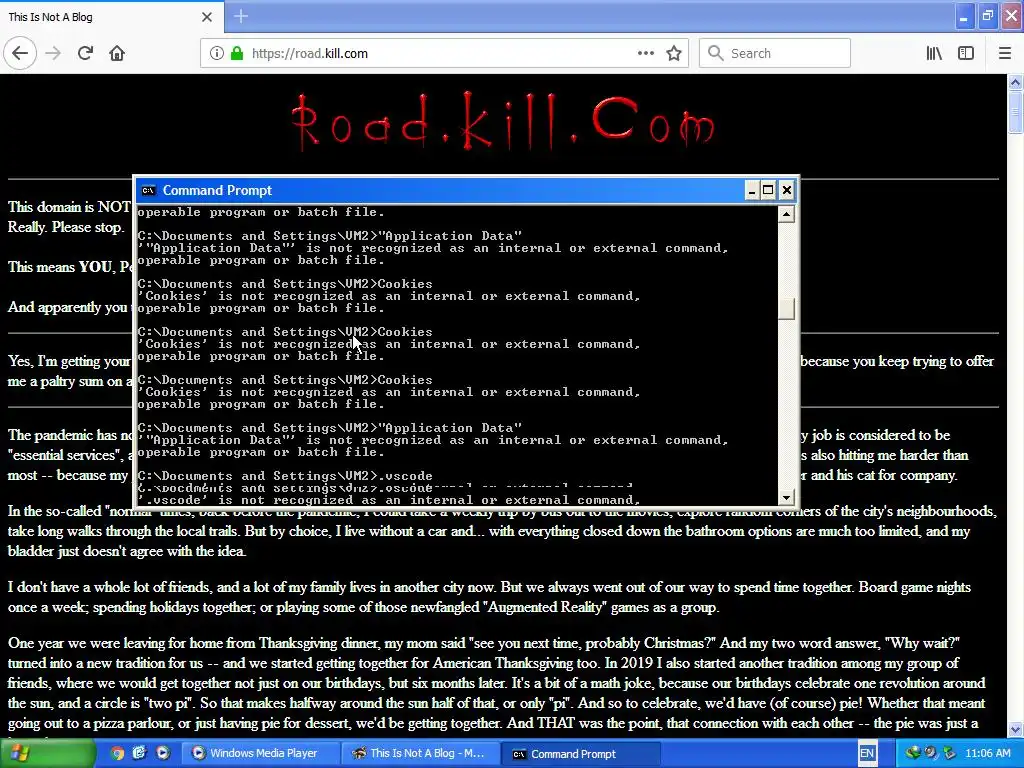The height and width of the screenshot is (768, 1024).
Task: Click the Command Prompt title bar
Action: click(441, 190)
